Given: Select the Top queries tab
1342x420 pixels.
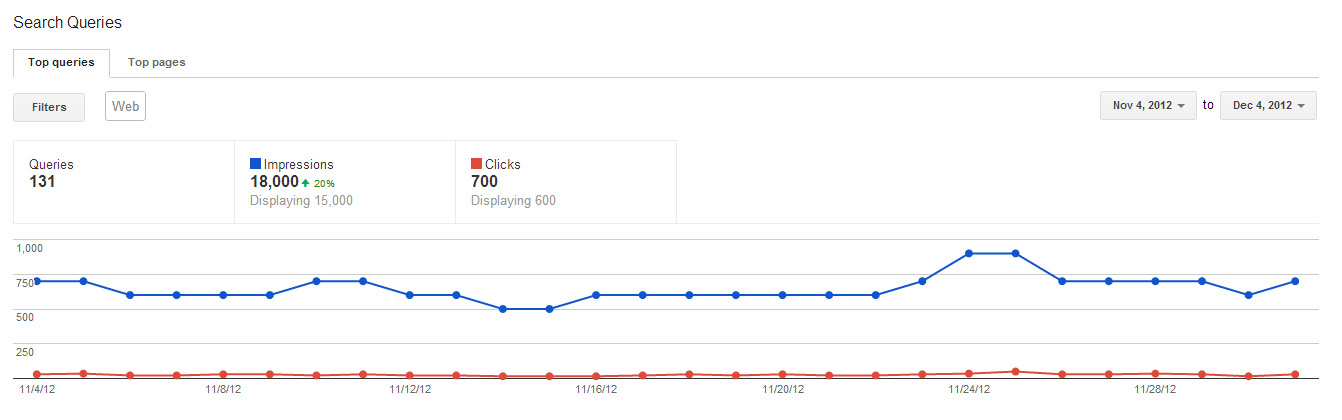Looking at the screenshot, I should click(x=61, y=62).
